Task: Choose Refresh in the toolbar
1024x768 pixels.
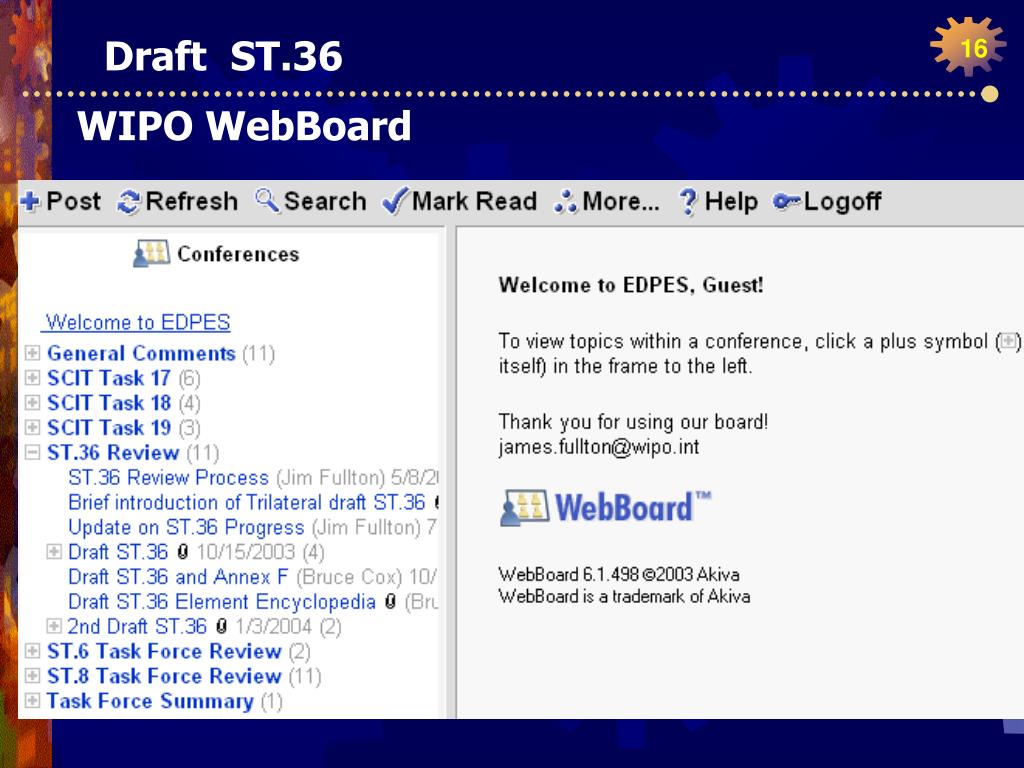Action: point(191,201)
